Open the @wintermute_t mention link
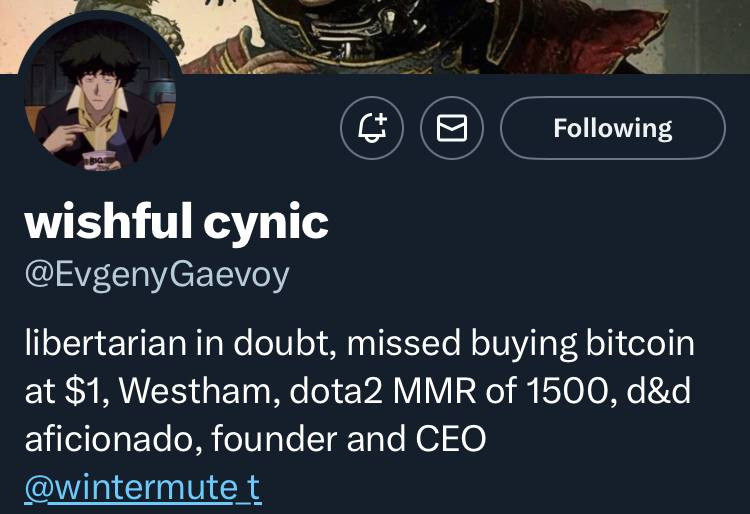Screen dimensions: 750x514 (x=142, y=487)
